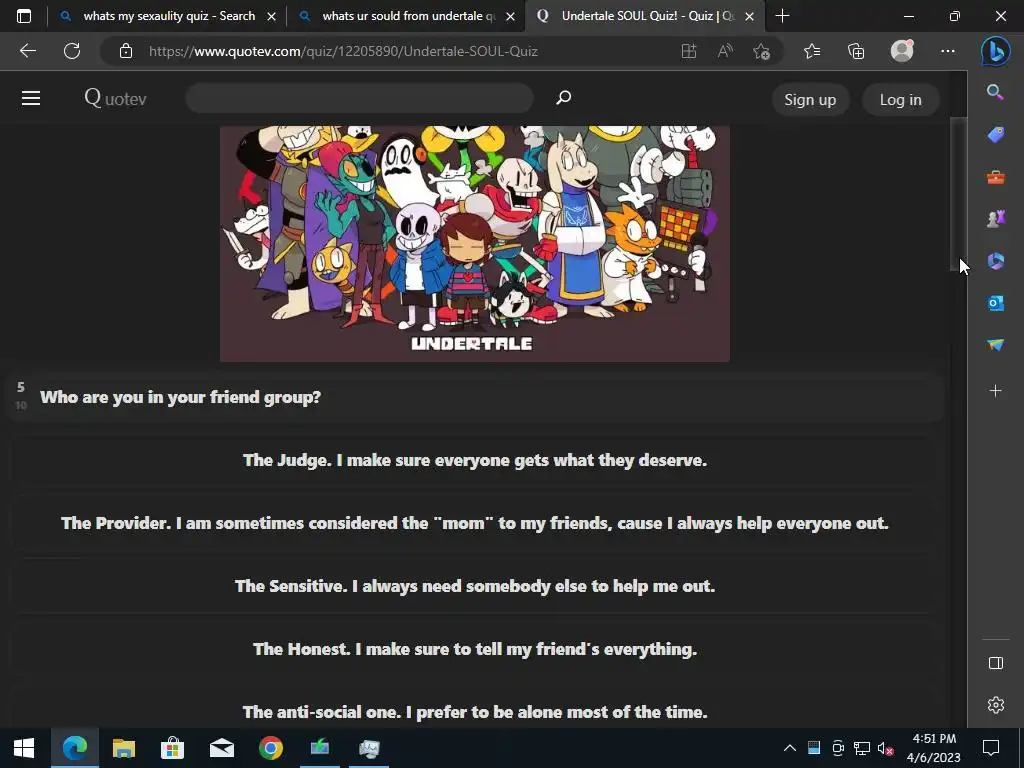The image size is (1024, 768).
Task: Open the Bing chat sidebar button
Action: pyautogui.click(x=995, y=51)
